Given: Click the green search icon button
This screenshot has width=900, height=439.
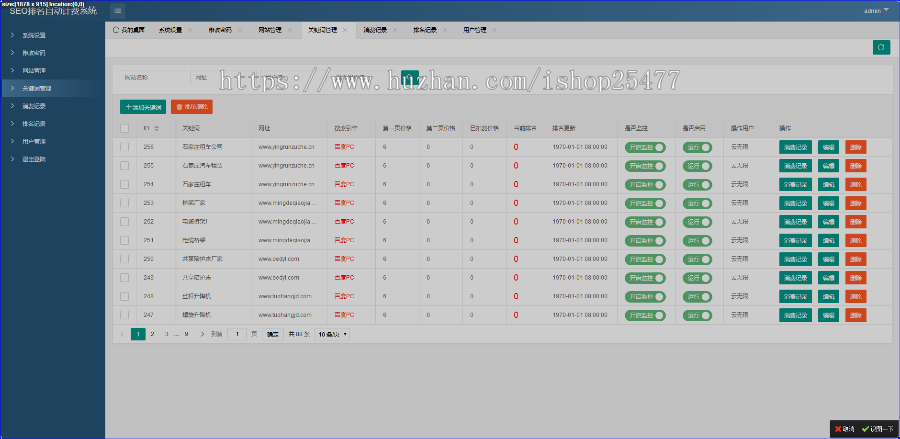Looking at the screenshot, I should pos(409,75).
